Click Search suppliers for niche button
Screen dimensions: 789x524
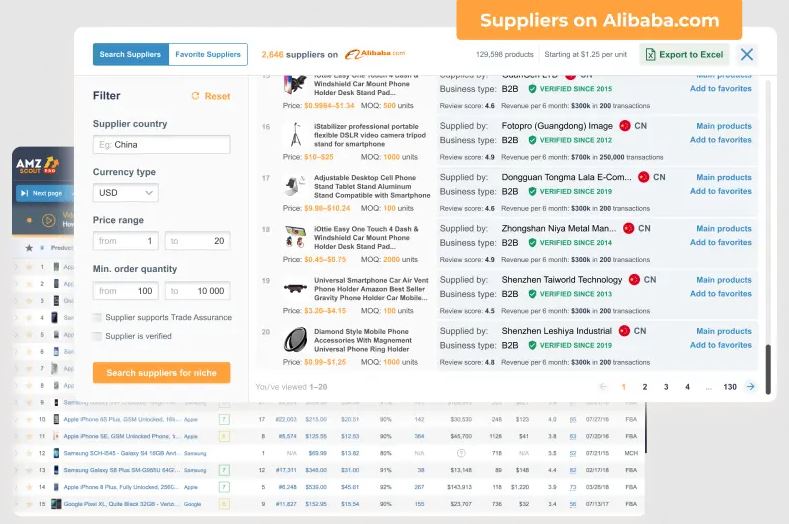(162, 372)
